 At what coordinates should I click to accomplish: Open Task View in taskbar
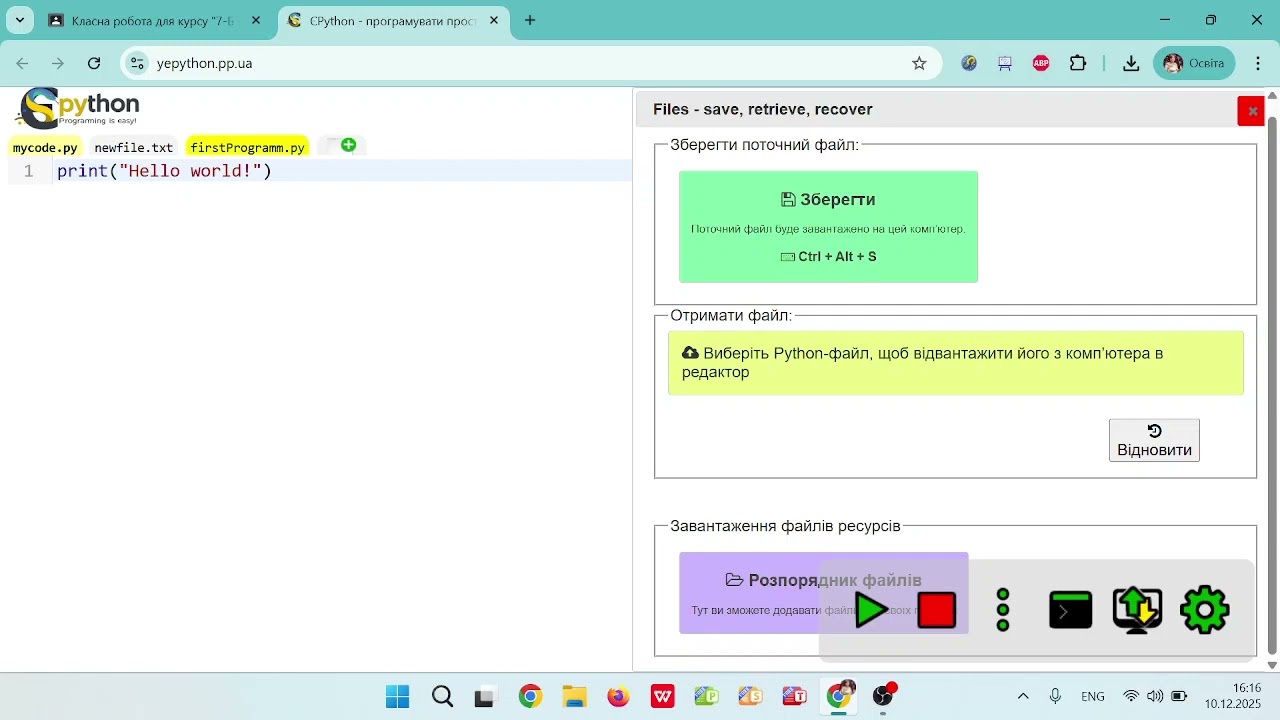pyautogui.click(x=486, y=696)
